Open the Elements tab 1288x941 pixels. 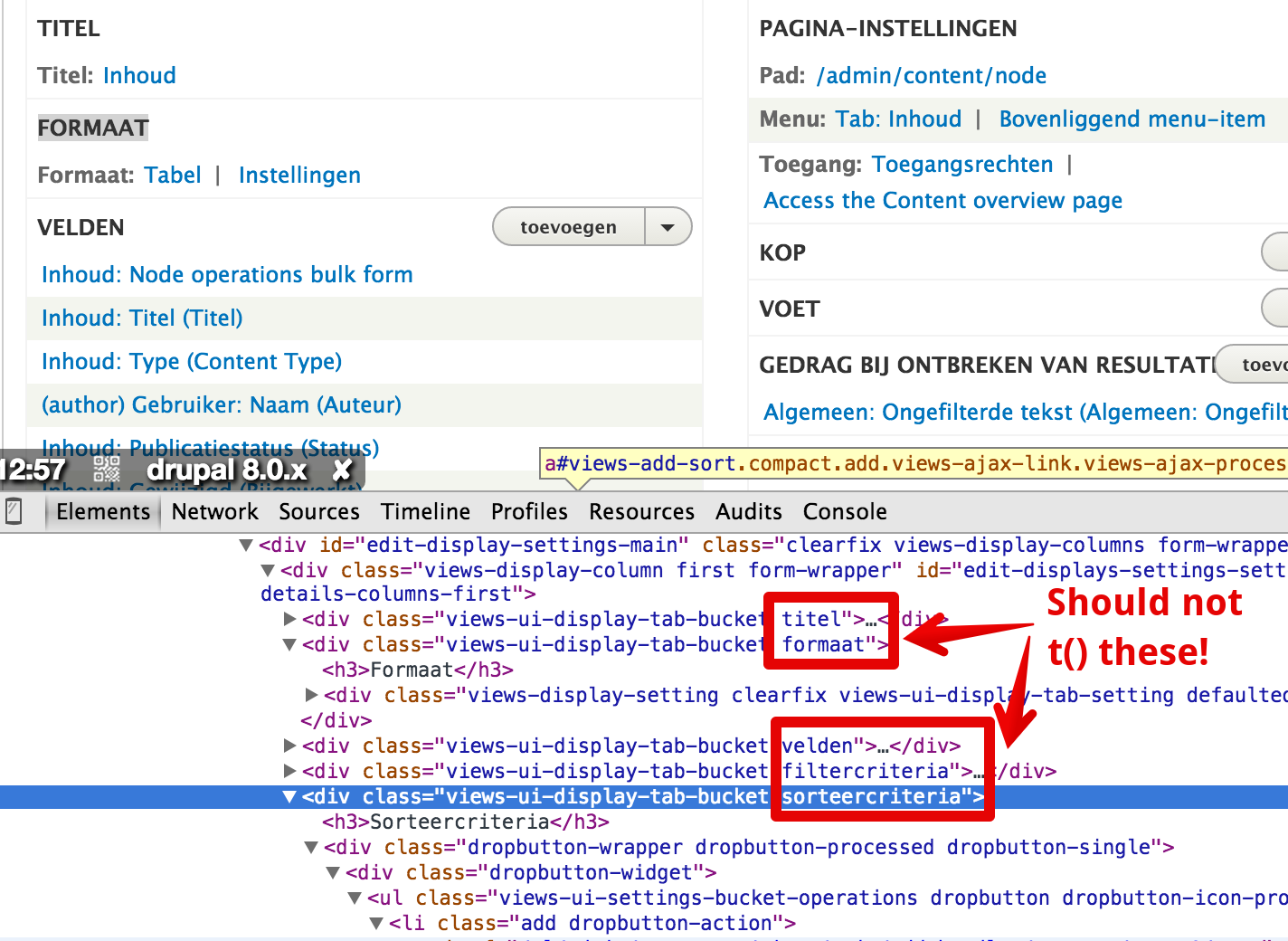[103, 512]
